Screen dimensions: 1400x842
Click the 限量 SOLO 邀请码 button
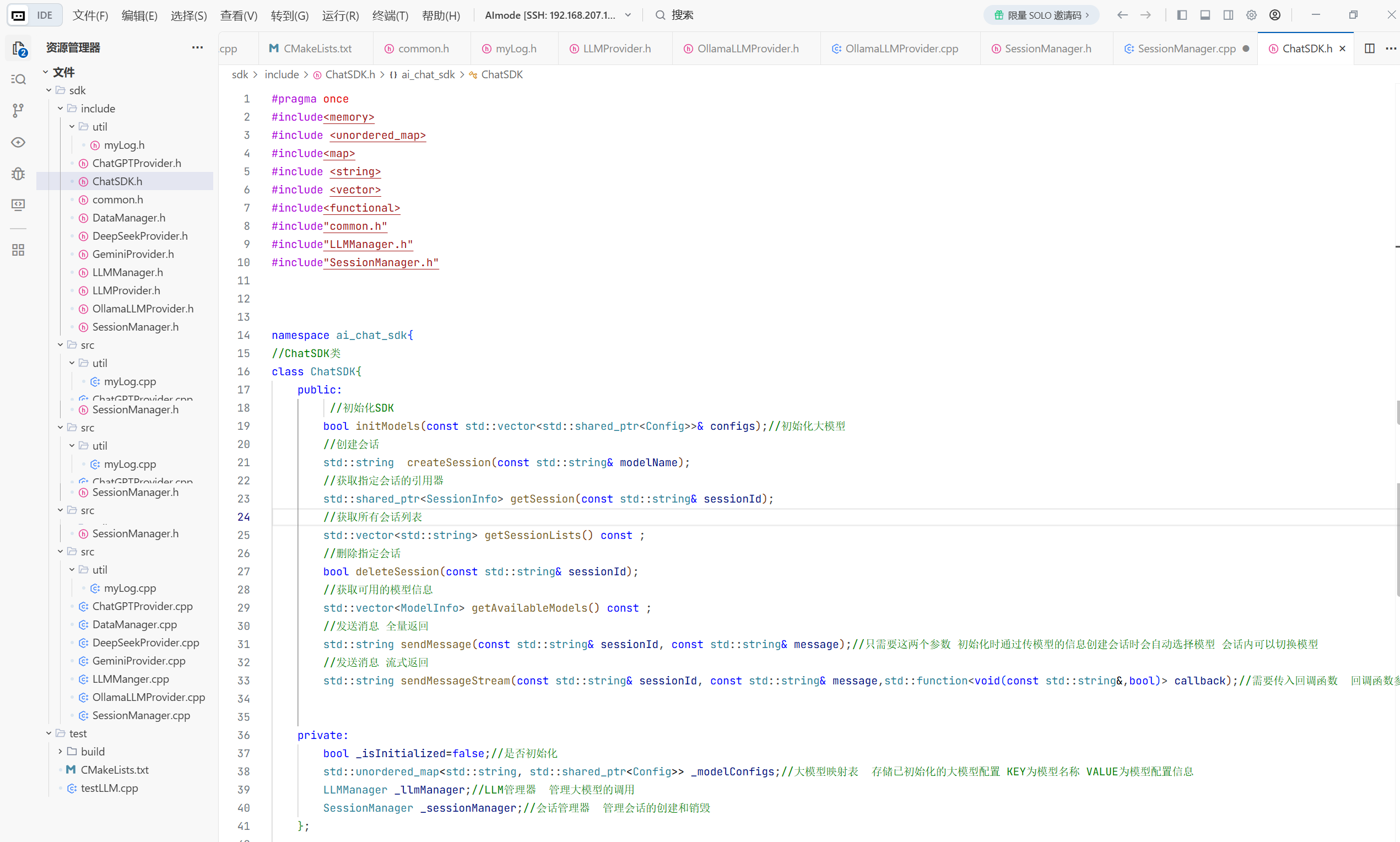[x=1041, y=15]
